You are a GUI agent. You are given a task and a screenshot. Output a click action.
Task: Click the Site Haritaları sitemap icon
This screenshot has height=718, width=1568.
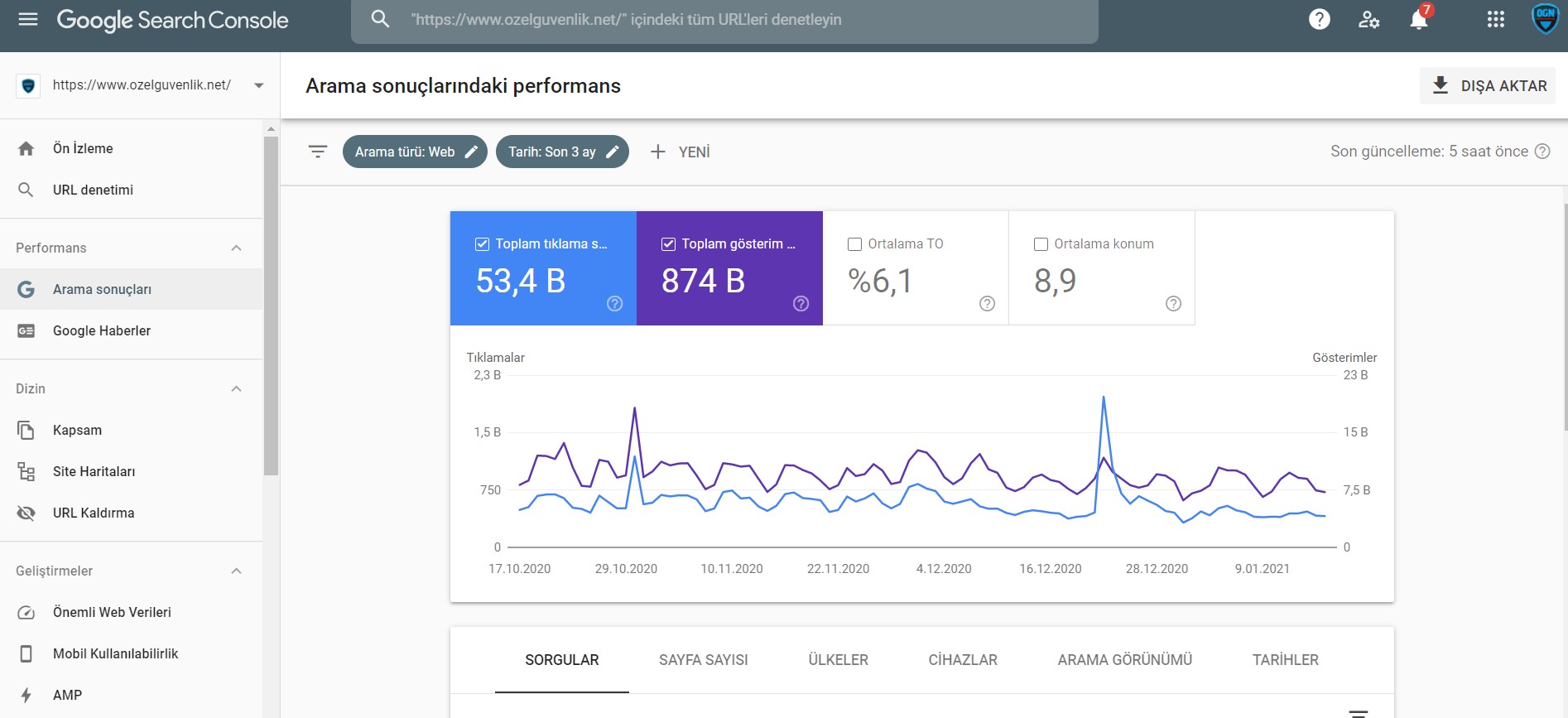(x=26, y=471)
